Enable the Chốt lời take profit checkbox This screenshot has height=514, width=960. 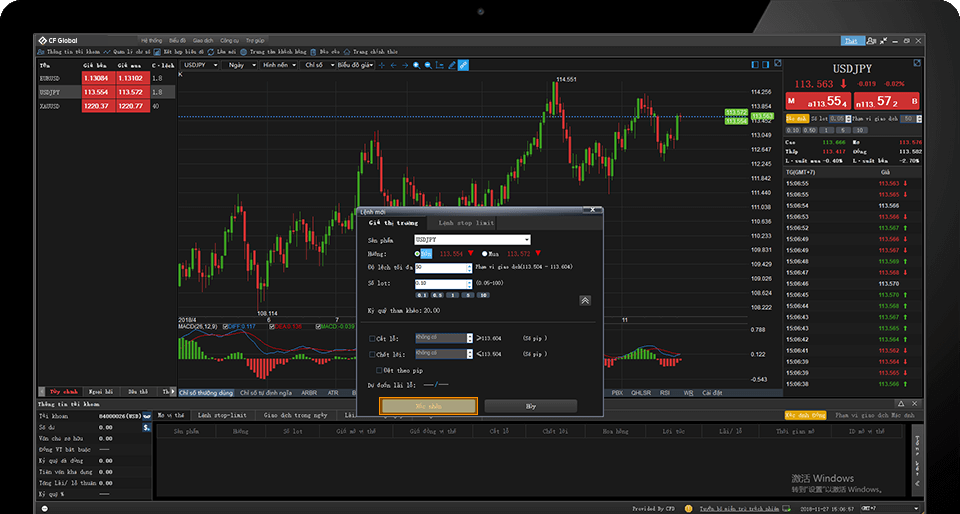click(372, 353)
